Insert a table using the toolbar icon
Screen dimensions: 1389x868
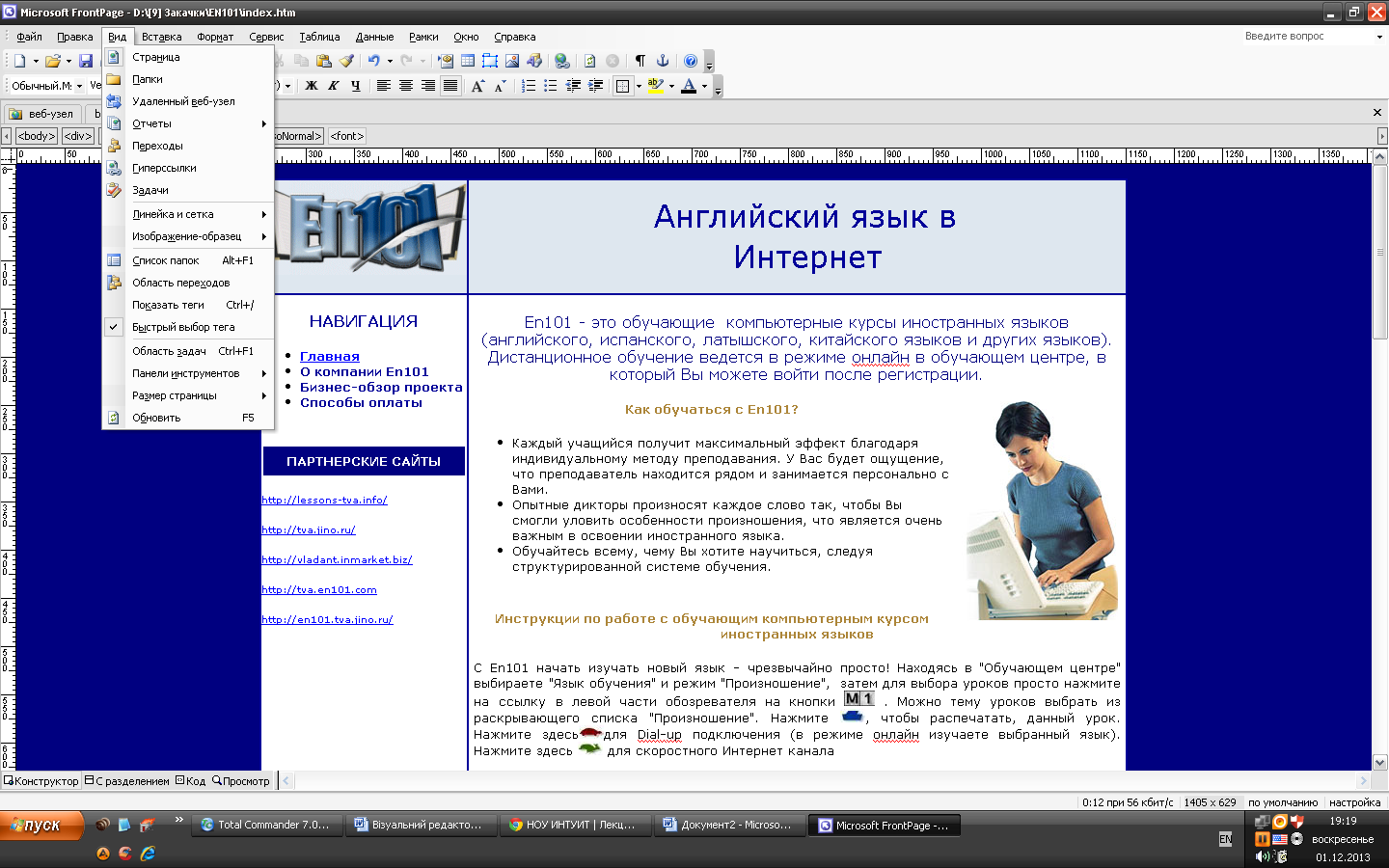(x=468, y=61)
